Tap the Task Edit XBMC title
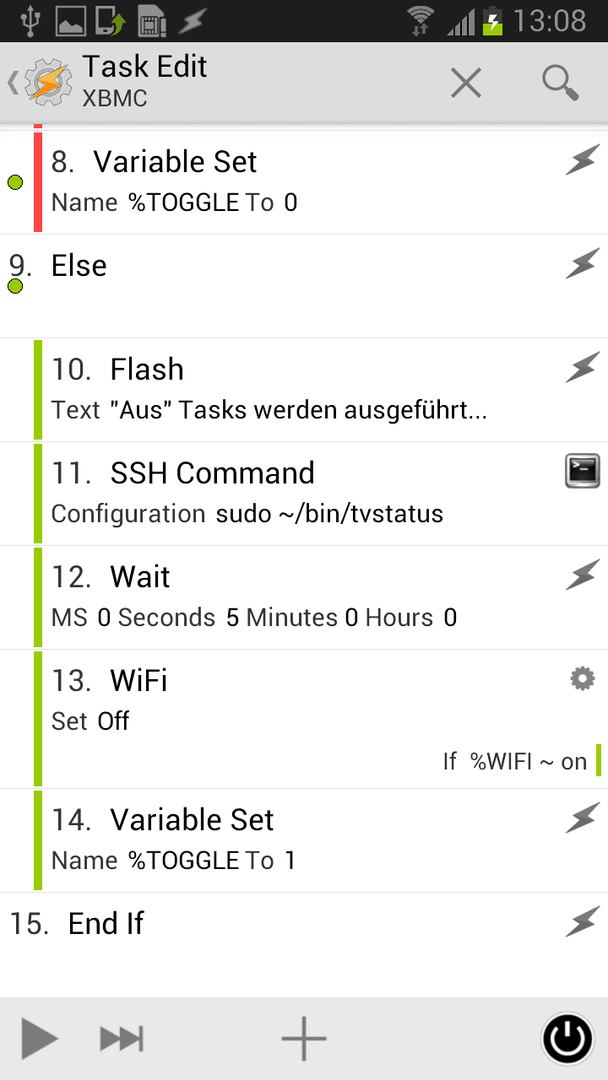 click(145, 81)
